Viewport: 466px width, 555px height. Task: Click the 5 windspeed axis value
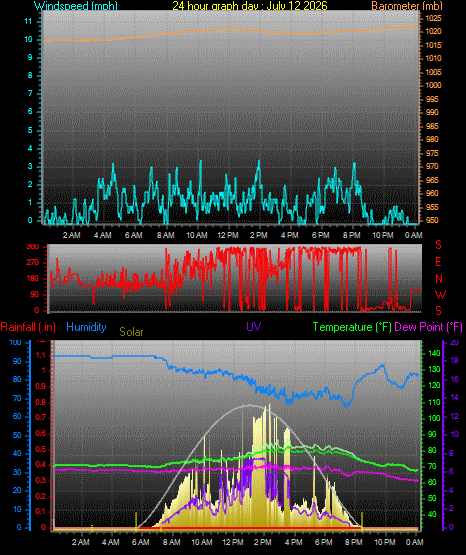[x=30, y=130]
